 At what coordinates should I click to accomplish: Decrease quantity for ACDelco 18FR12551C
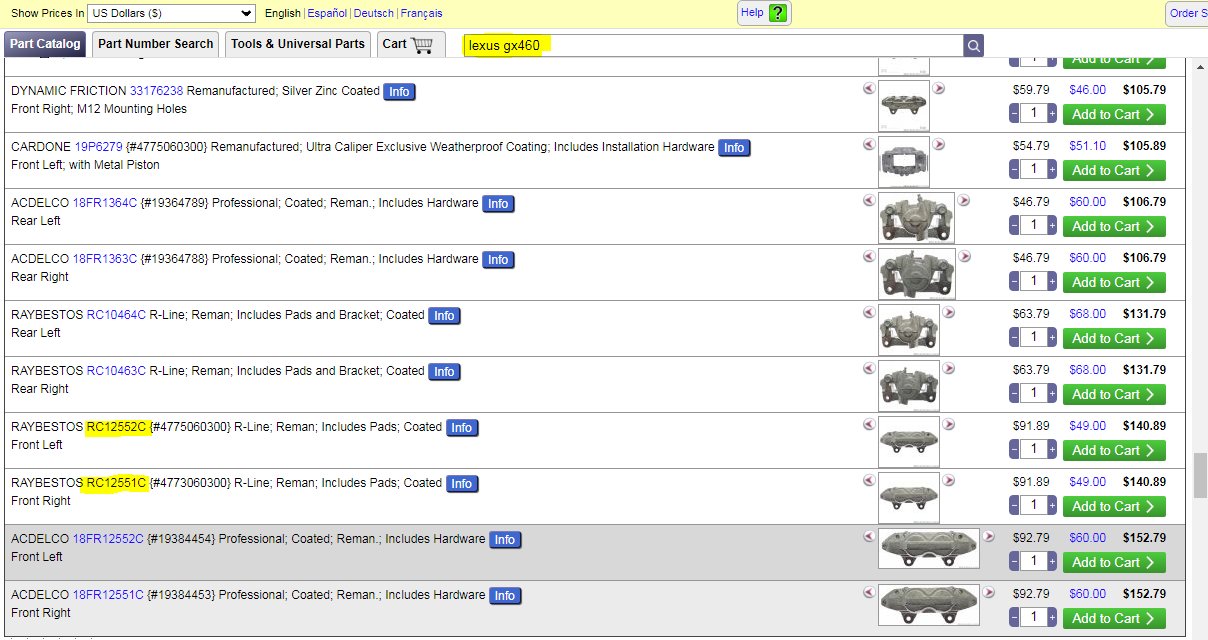point(1015,617)
